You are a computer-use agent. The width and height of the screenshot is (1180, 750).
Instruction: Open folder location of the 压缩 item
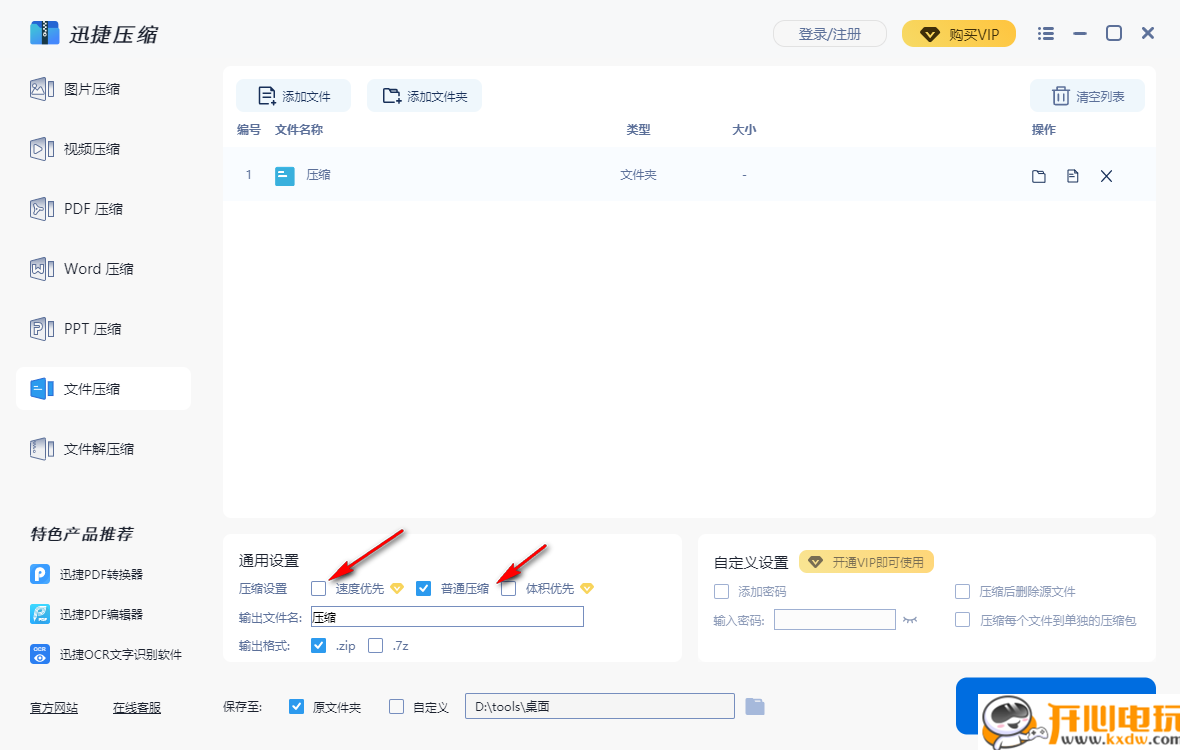[x=1038, y=175]
